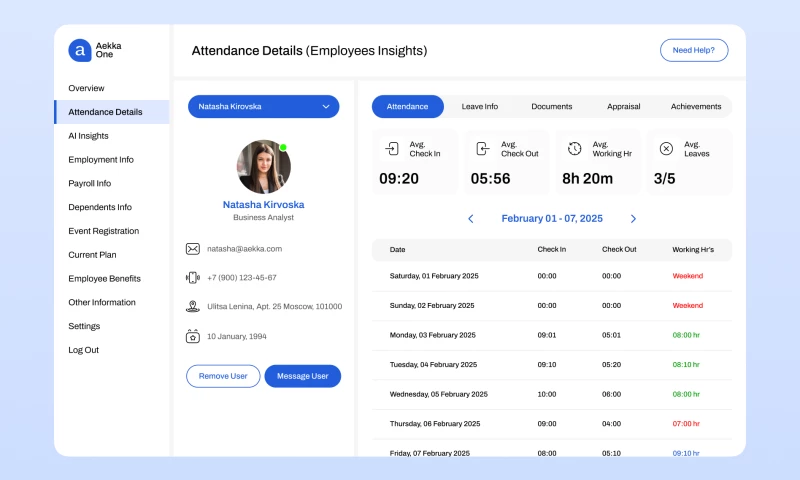The height and width of the screenshot is (480, 800).
Task: Open Settings in the sidebar
Action: pos(84,326)
